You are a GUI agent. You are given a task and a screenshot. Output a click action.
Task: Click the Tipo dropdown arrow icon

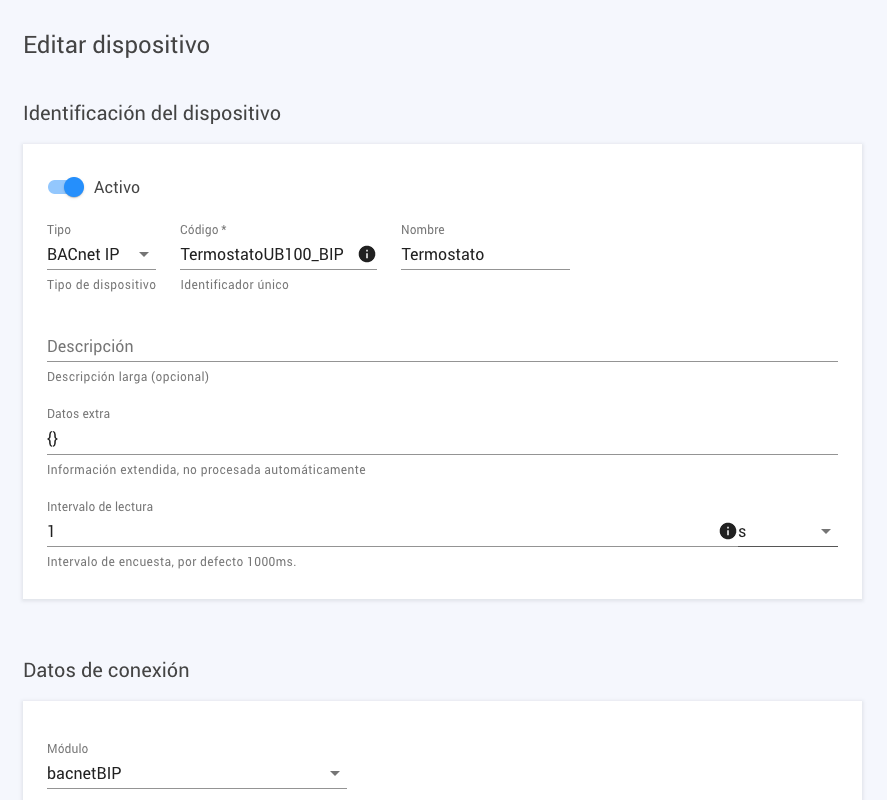coord(143,255)
